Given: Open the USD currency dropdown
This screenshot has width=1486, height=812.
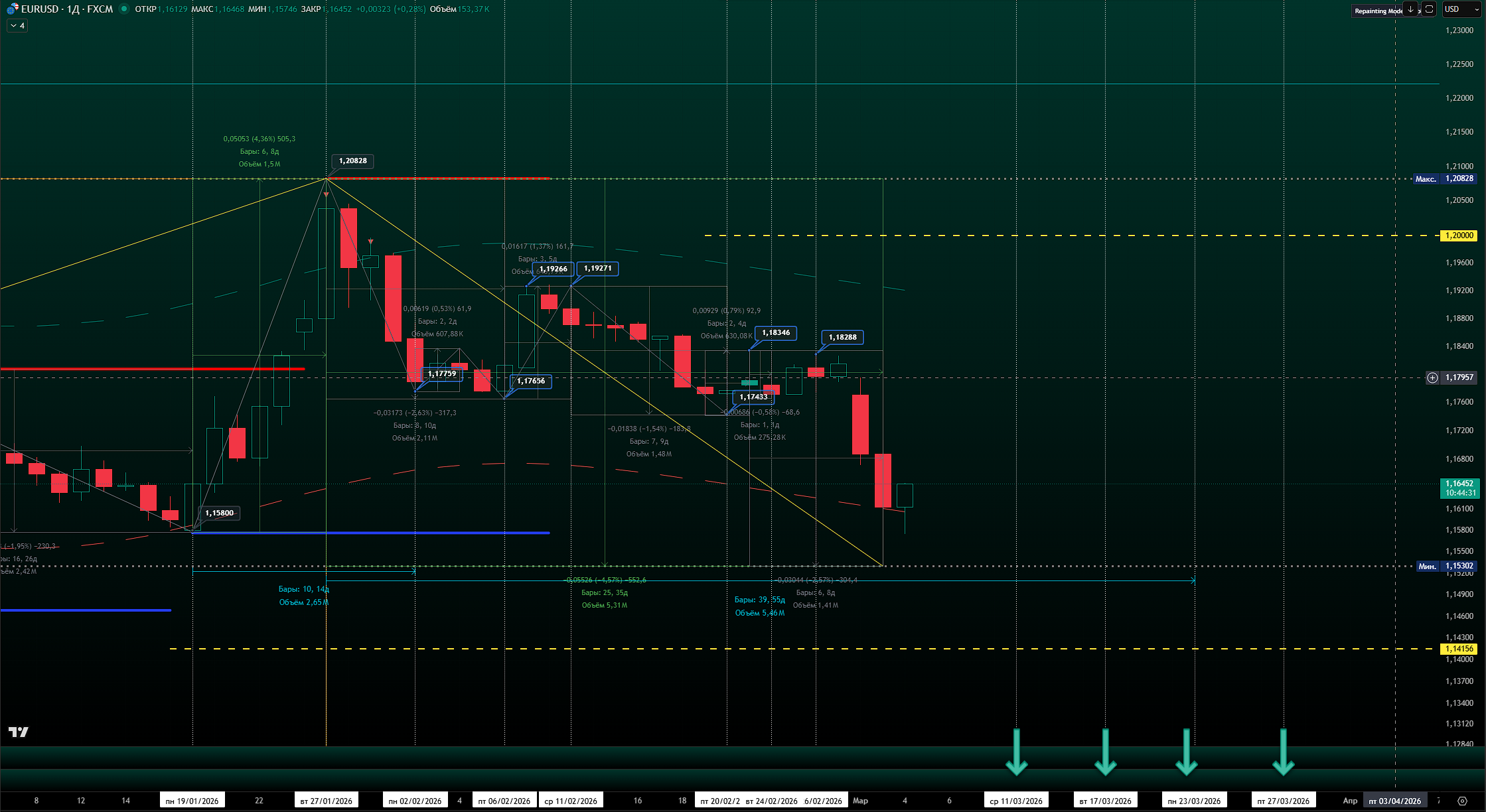Looking at the screenshot, I should coord(1461,9).
